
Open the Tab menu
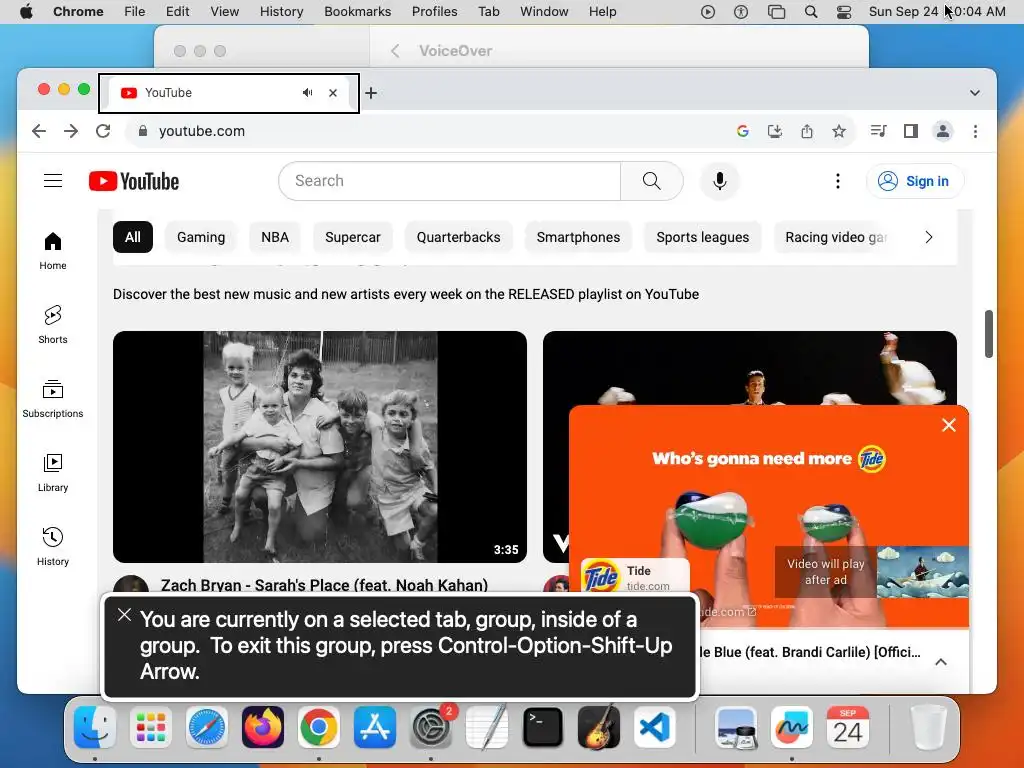pos(488,12)
